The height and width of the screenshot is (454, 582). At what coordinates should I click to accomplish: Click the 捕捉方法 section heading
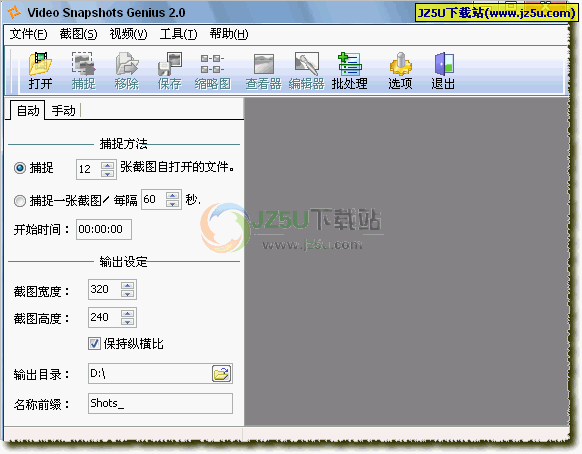click(124, 144)
